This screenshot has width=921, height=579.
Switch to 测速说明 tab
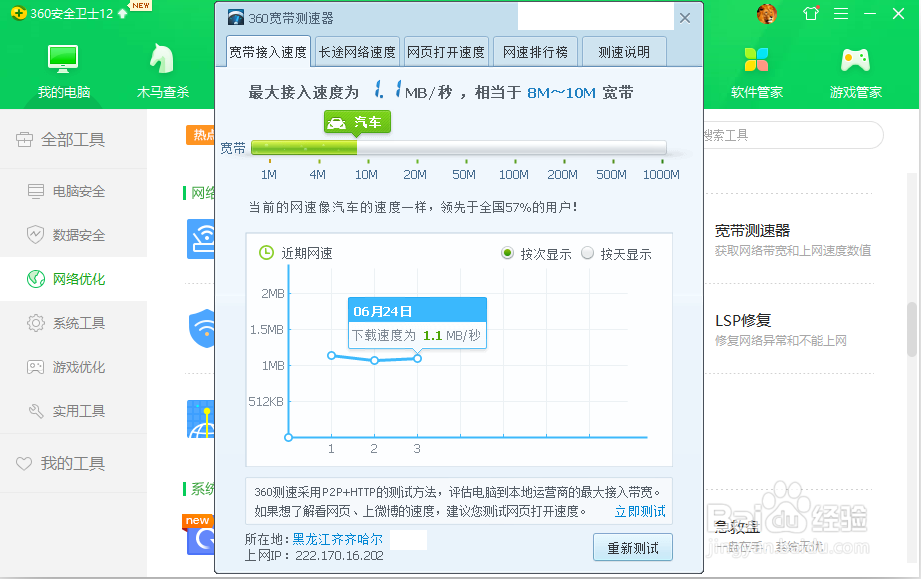pyautogui.click(x=624, y=52)
